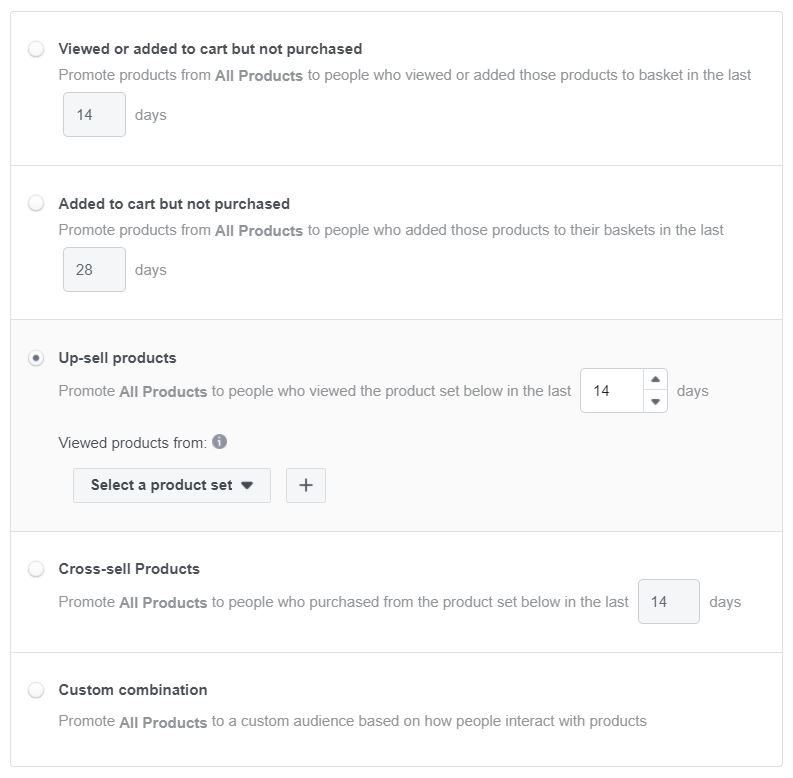The image size is (793, 778).
Task: Click the Up-sell days input showing 14
Action: [612, 391]
